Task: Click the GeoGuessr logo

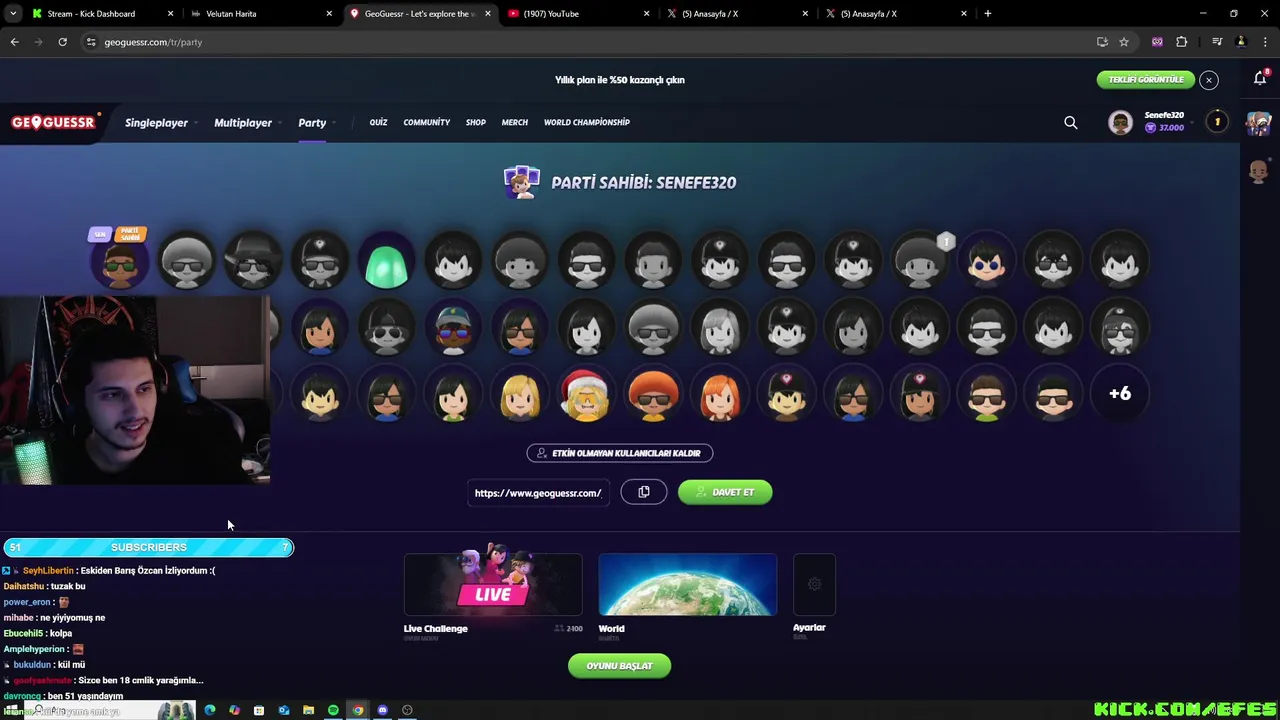Action: (x=53, y=122)
